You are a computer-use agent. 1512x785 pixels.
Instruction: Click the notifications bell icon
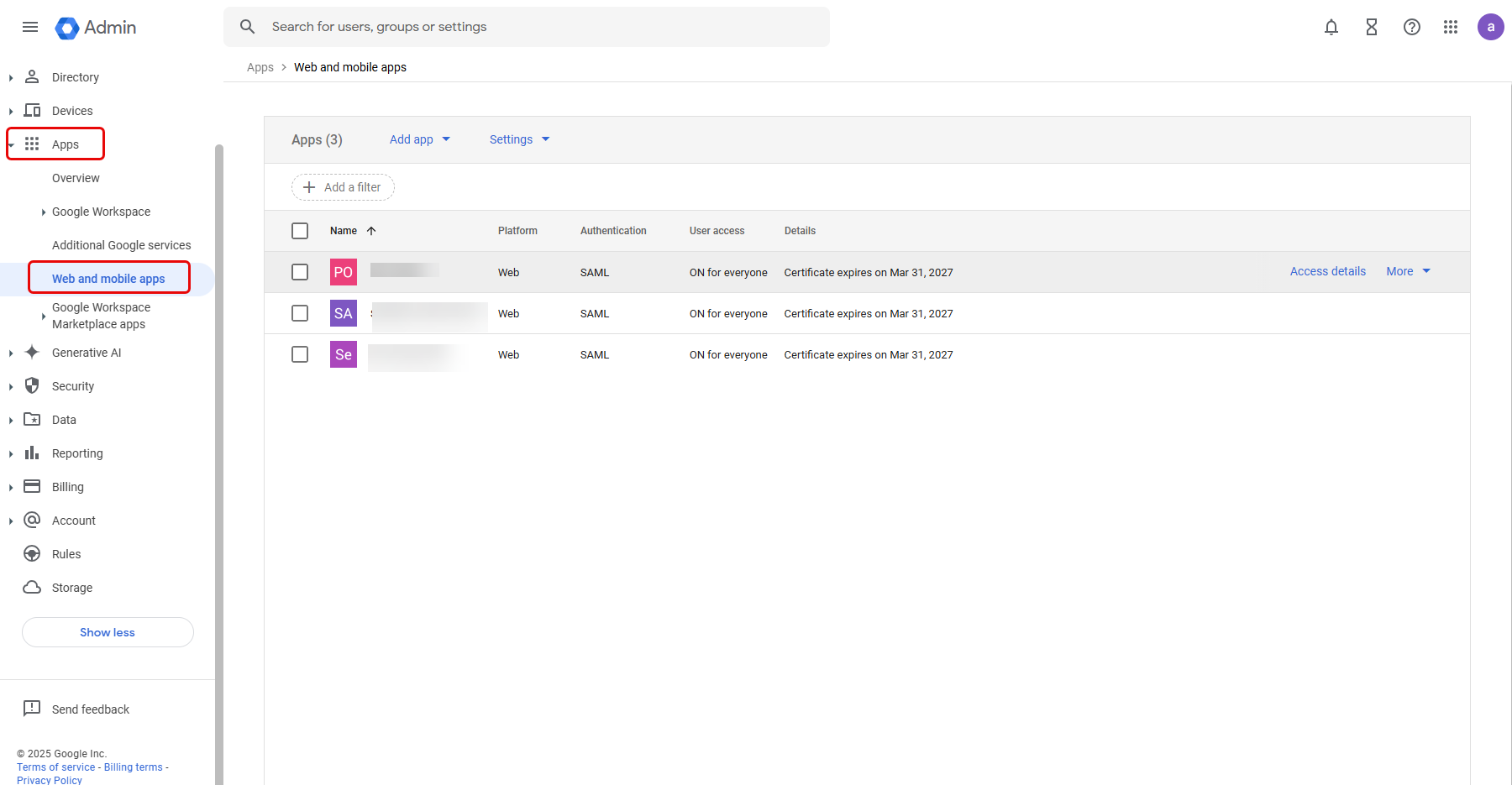pos(1331,27)
